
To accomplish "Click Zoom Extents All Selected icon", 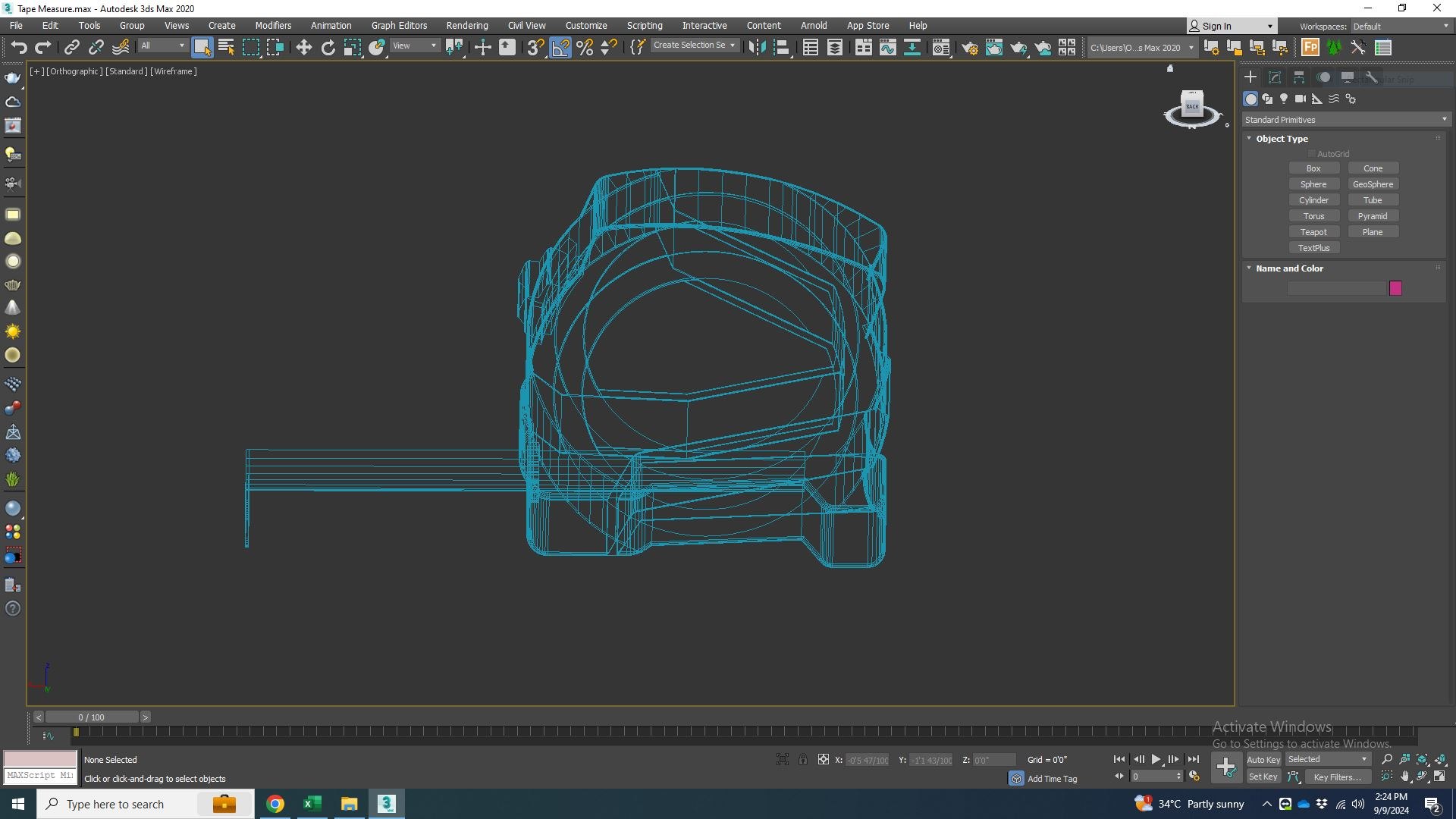I will pyautogui.click(x=1440, y=759).
